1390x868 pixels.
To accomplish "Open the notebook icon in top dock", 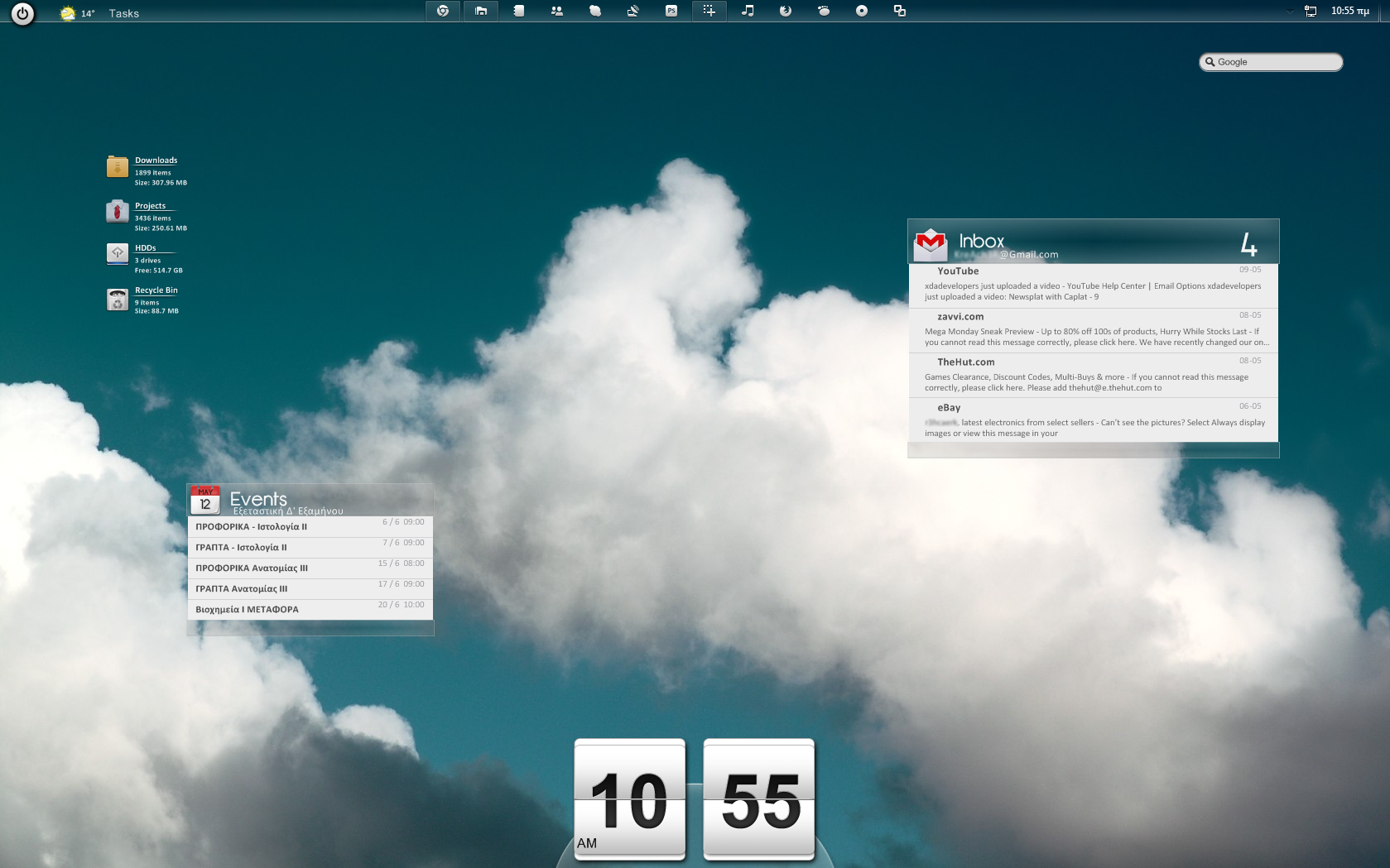I will tap(519, 11).
